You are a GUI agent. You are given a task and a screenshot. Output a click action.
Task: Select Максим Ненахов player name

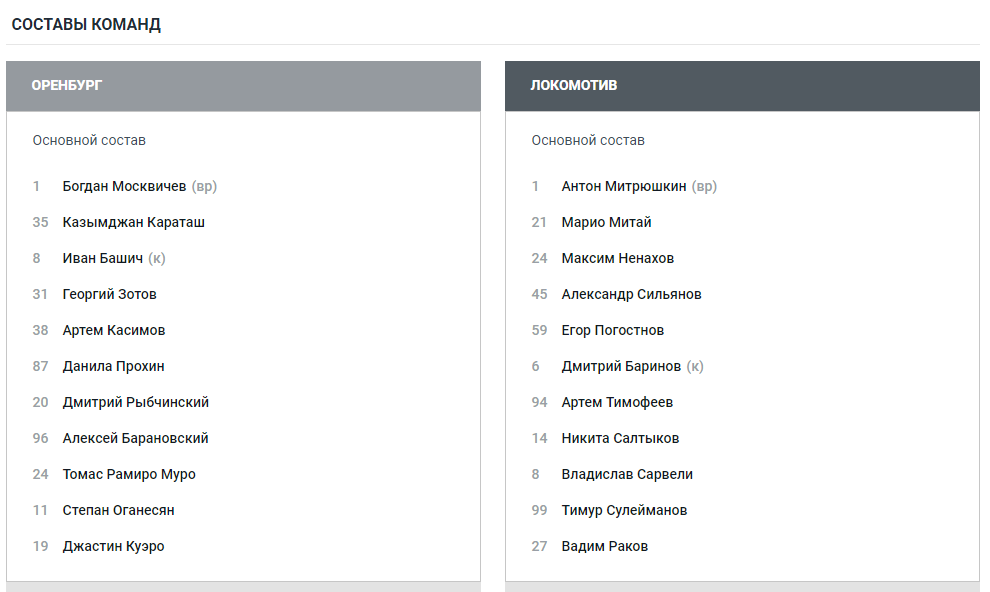click(x=617, y=258)
